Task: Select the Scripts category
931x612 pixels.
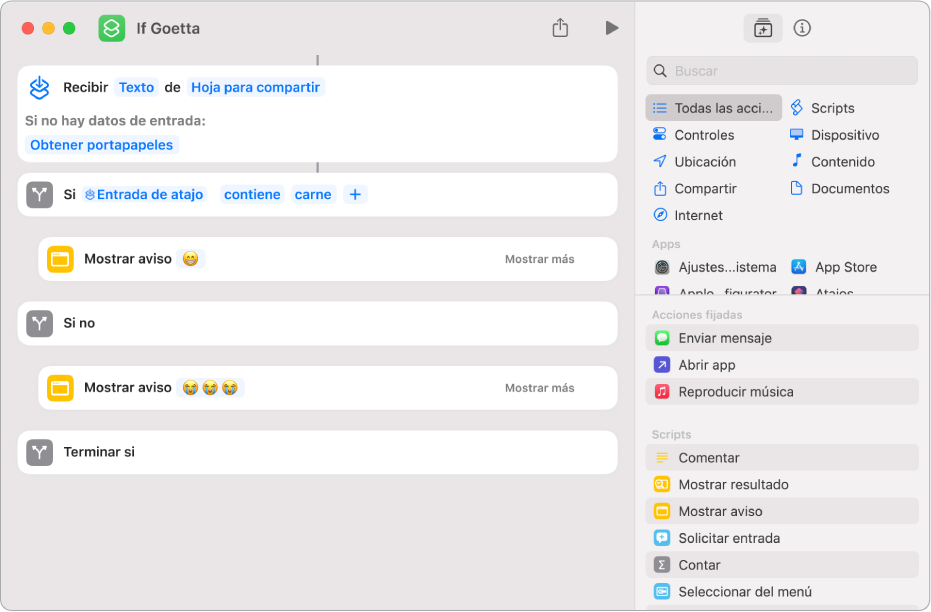Action: click(832, 108)
